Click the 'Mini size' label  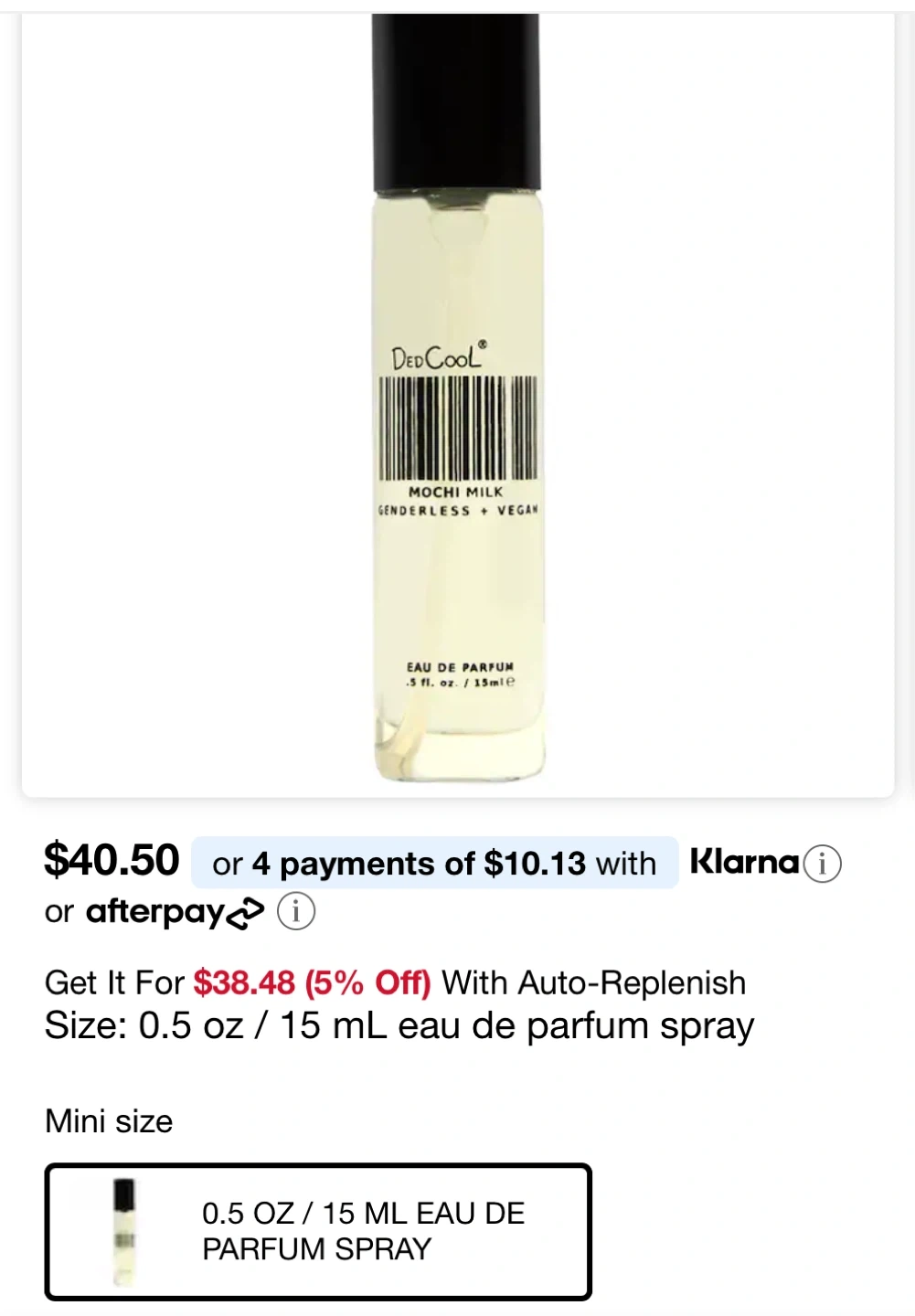[x=109, y=1121]
